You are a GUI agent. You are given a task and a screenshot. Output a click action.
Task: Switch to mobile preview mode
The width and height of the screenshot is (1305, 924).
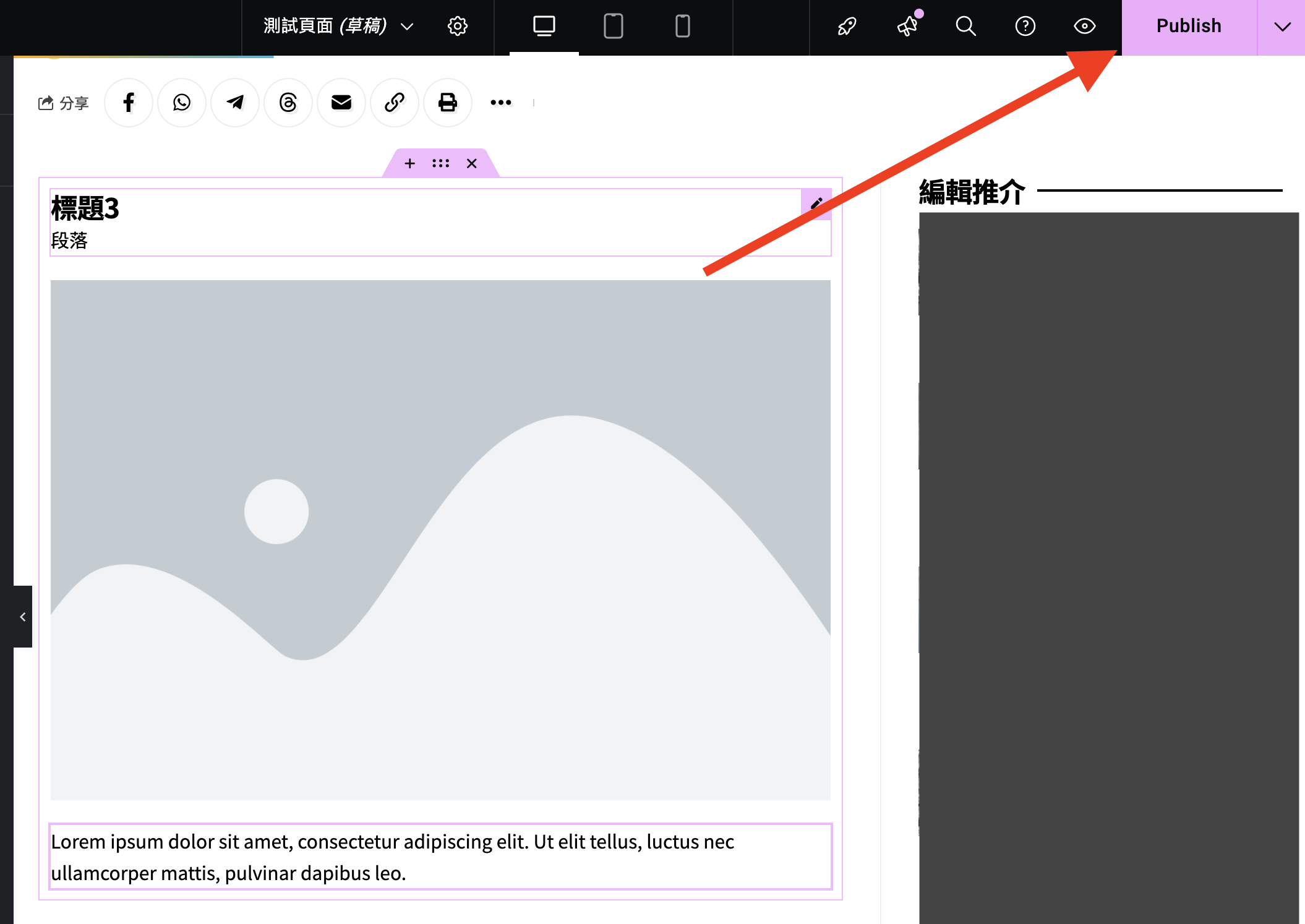point(682,27)
